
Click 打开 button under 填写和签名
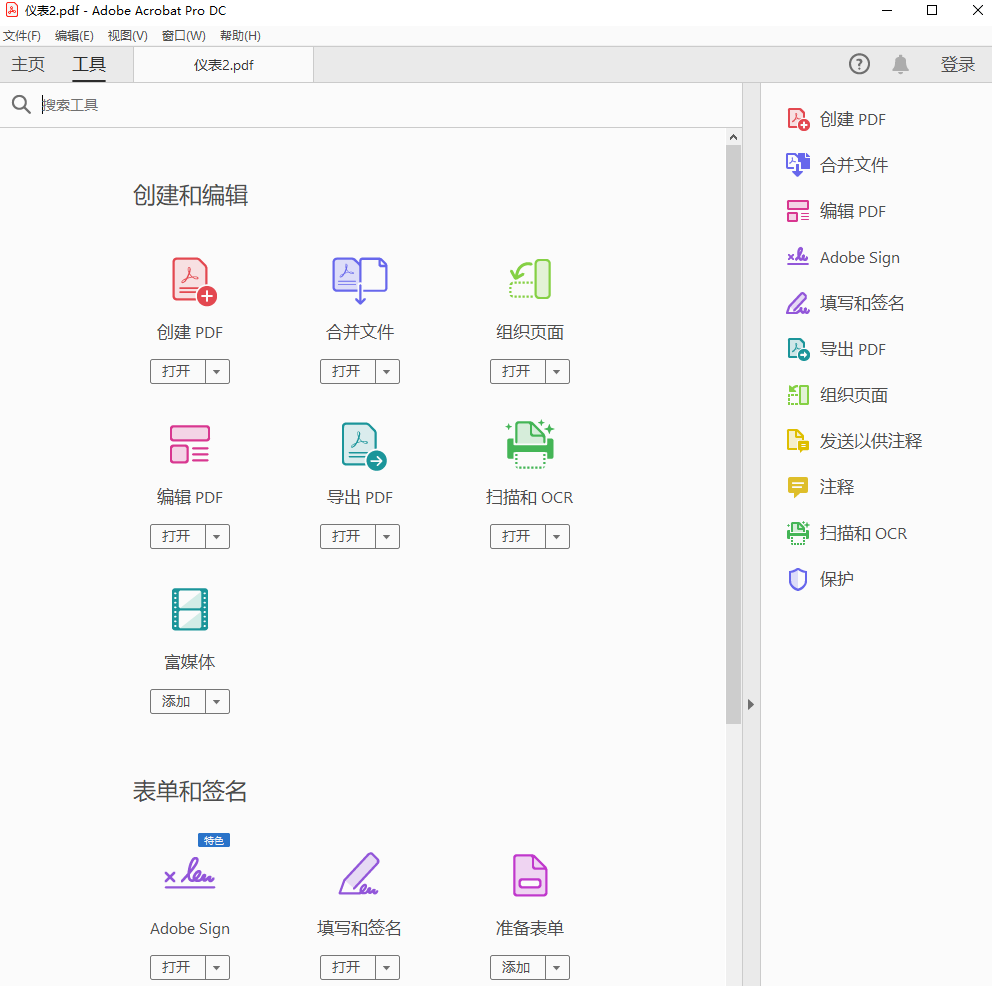coord(348,967)
